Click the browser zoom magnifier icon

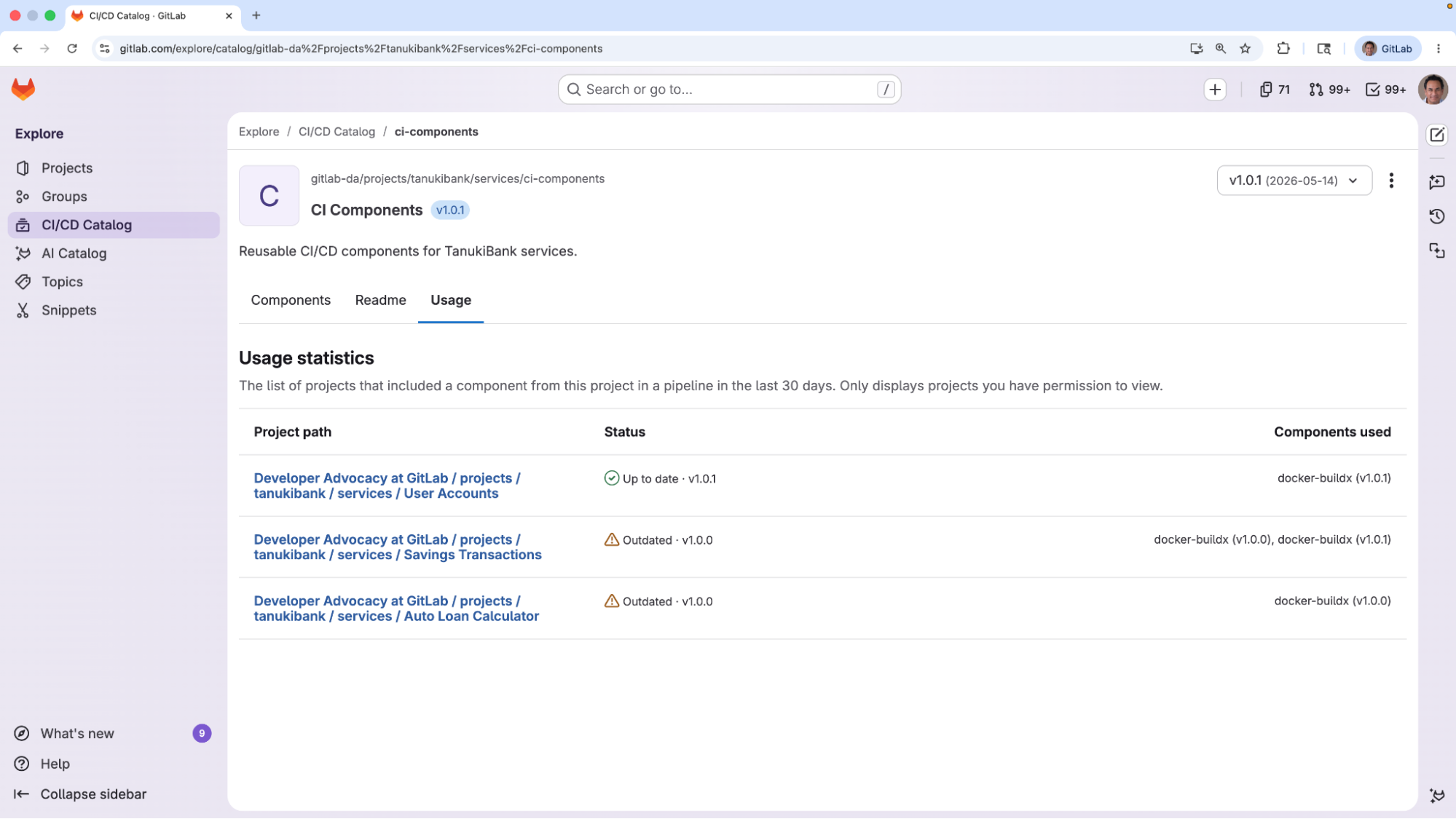click(1220, 49)
